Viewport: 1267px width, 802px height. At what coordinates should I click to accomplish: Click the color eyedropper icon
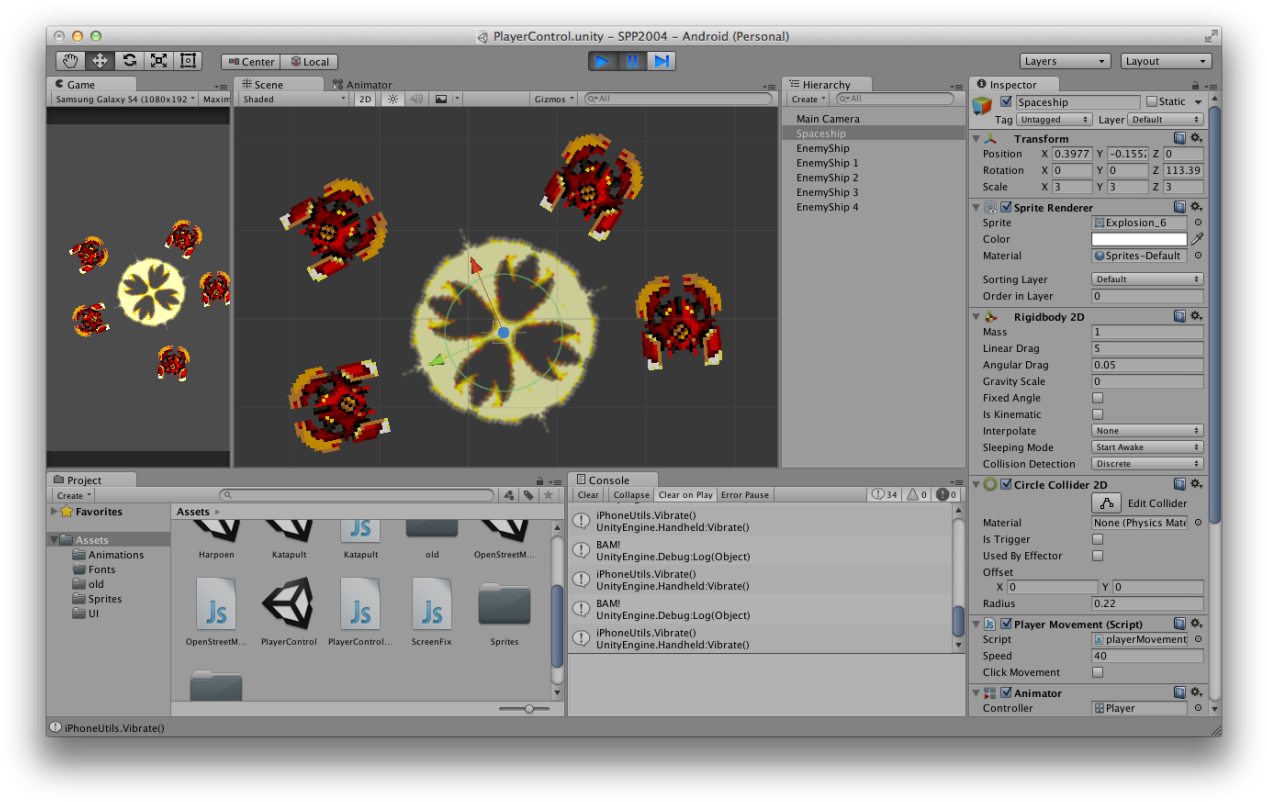1197,239
